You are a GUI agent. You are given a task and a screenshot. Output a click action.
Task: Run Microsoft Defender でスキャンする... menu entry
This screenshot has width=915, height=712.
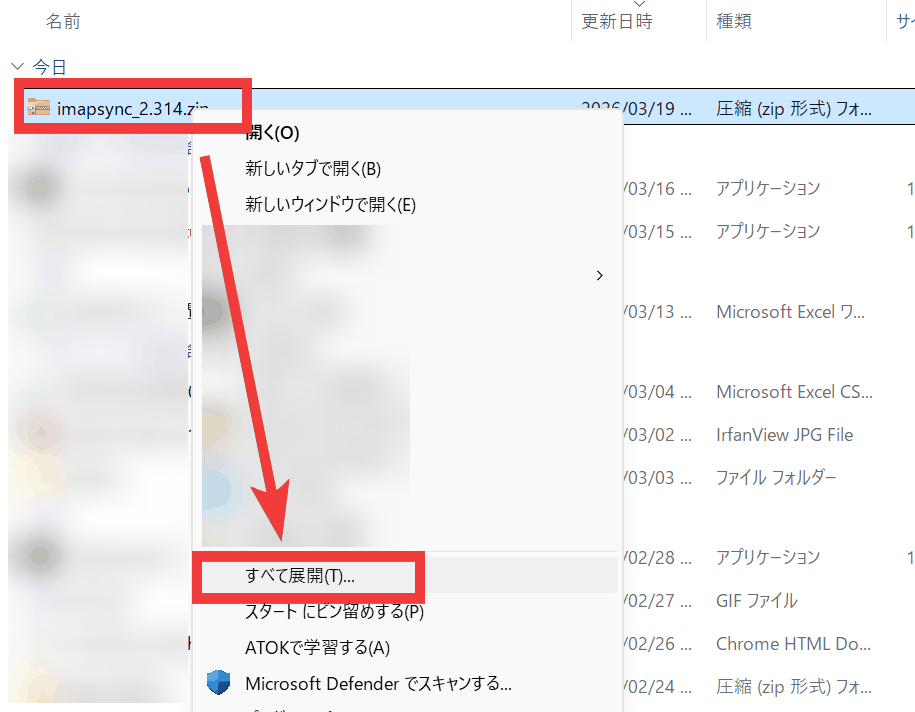click(x=378, y=684)
